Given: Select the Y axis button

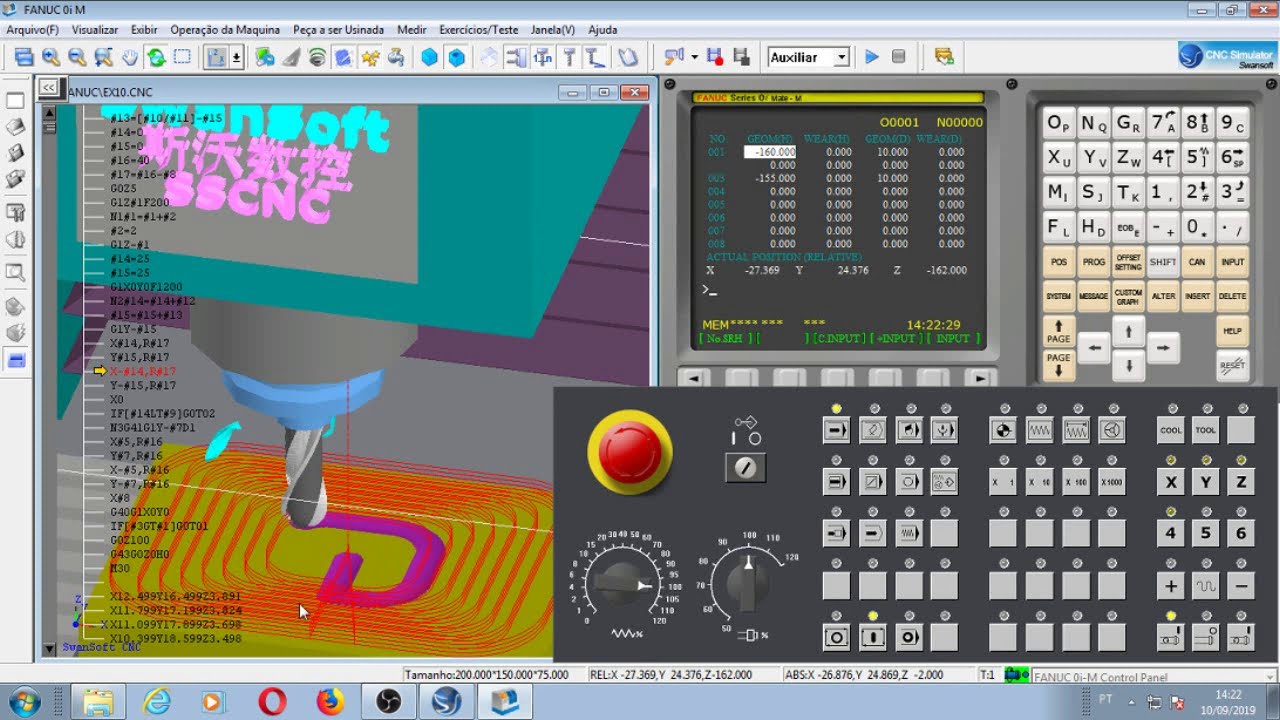Looking at the screenshot, I should click(x=1206, y=482).
